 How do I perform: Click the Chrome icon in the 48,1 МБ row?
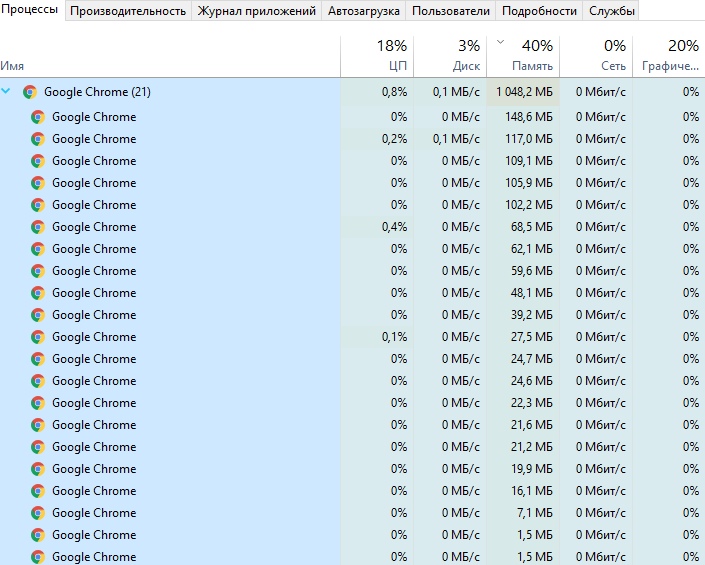(x=38, y=293)
